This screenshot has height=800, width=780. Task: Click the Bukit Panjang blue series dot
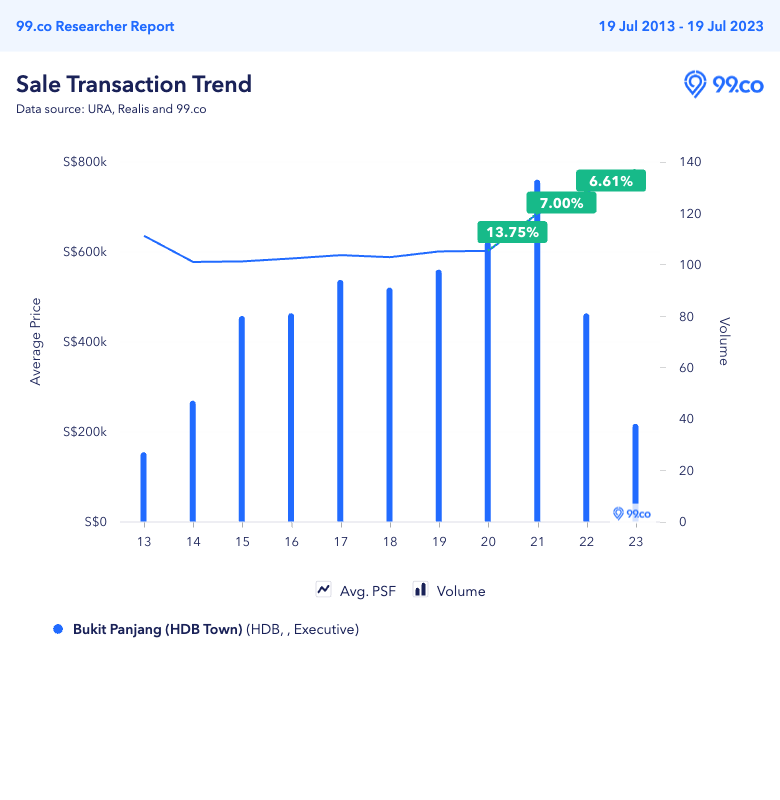58,629
